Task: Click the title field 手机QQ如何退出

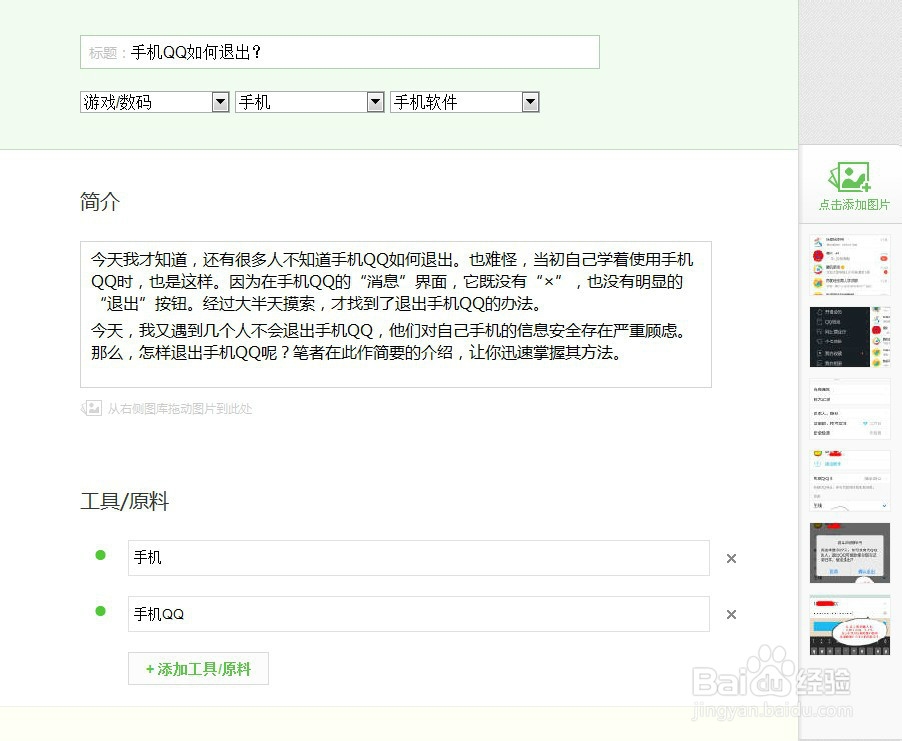Action: click(x=340, y=52)
